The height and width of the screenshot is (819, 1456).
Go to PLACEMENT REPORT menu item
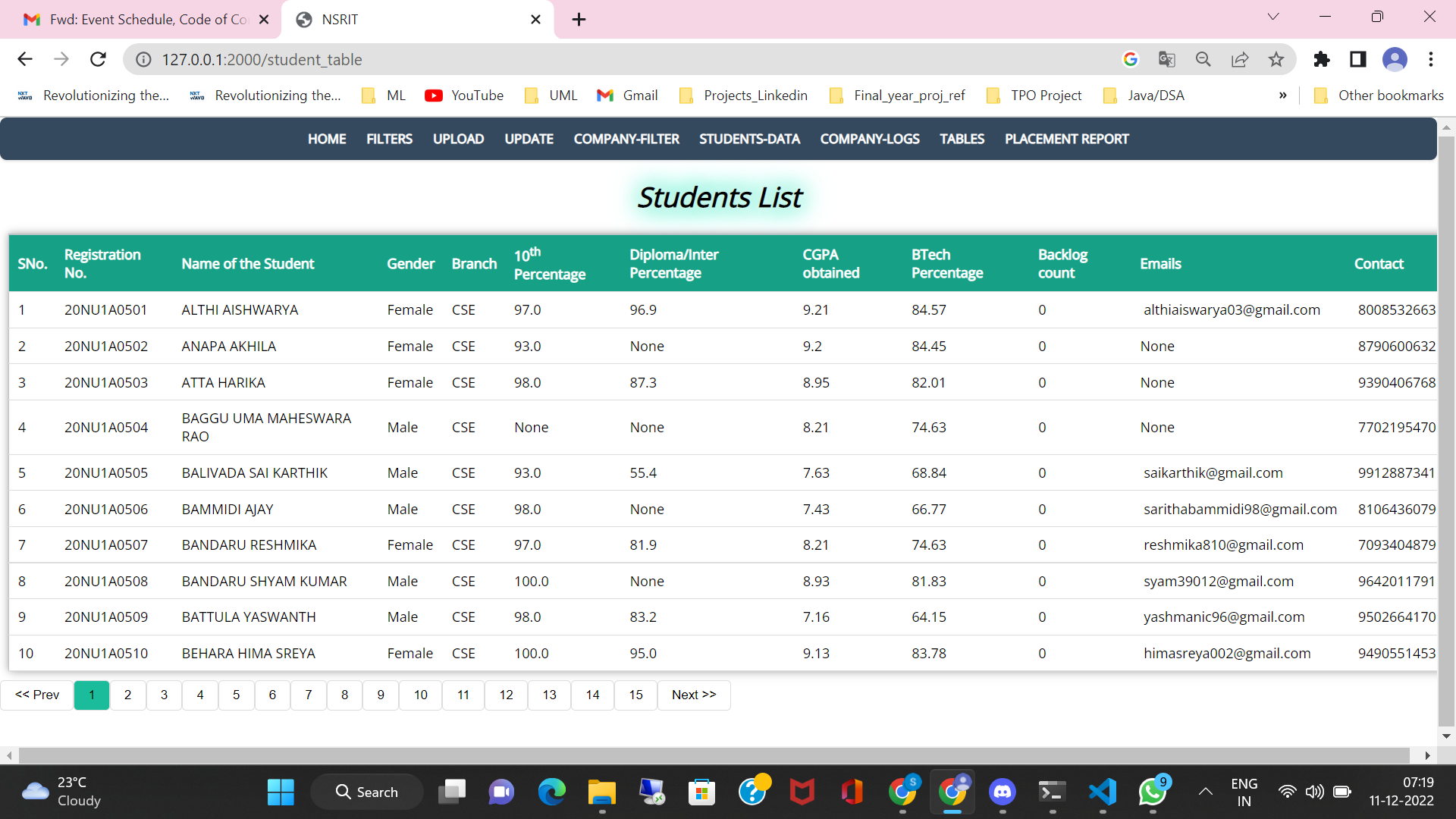(1066, 139)
